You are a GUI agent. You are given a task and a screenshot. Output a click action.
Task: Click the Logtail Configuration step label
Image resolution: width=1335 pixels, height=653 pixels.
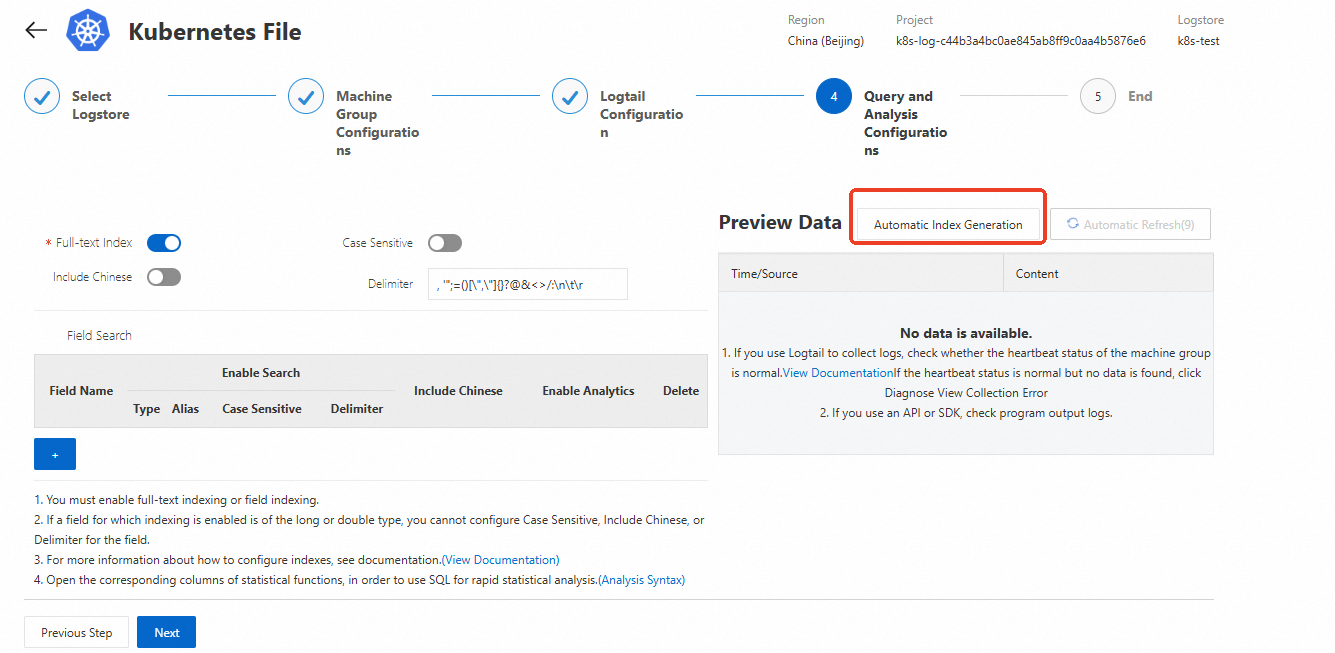coord(641,114)
